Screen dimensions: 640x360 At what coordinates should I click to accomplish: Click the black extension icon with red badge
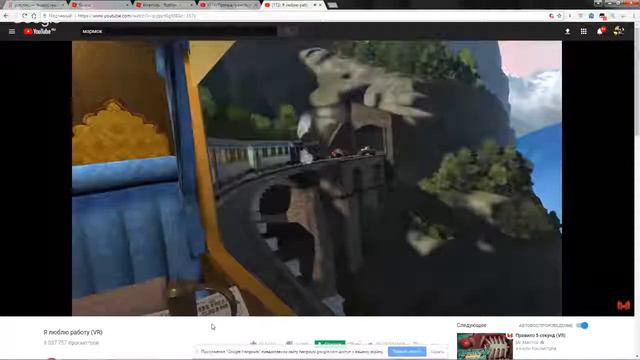(602, 16)
